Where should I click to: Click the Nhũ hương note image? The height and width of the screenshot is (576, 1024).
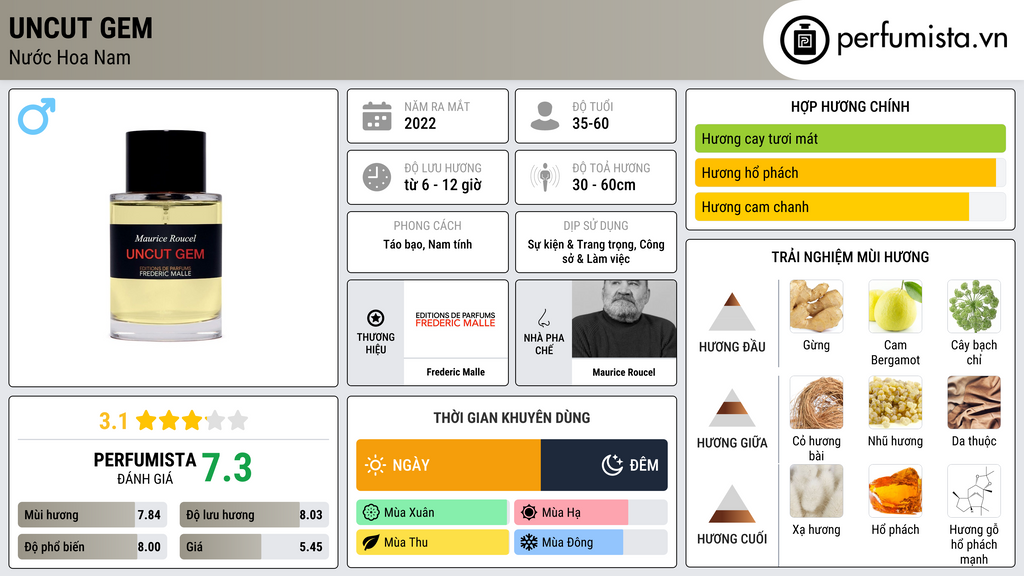[x=895, y=402]
